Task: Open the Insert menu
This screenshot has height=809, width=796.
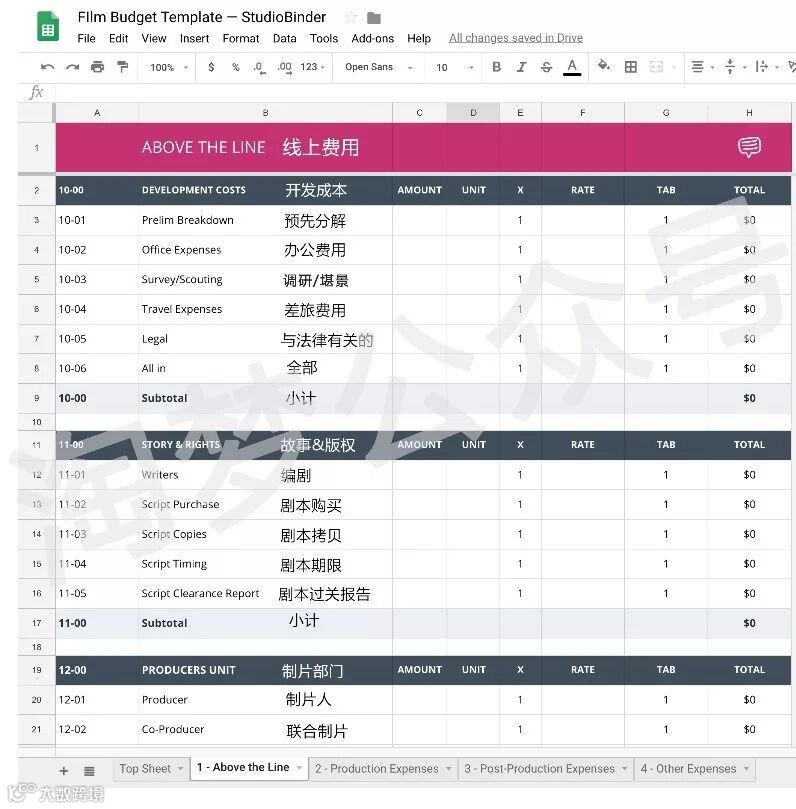Action: [194, 39]
